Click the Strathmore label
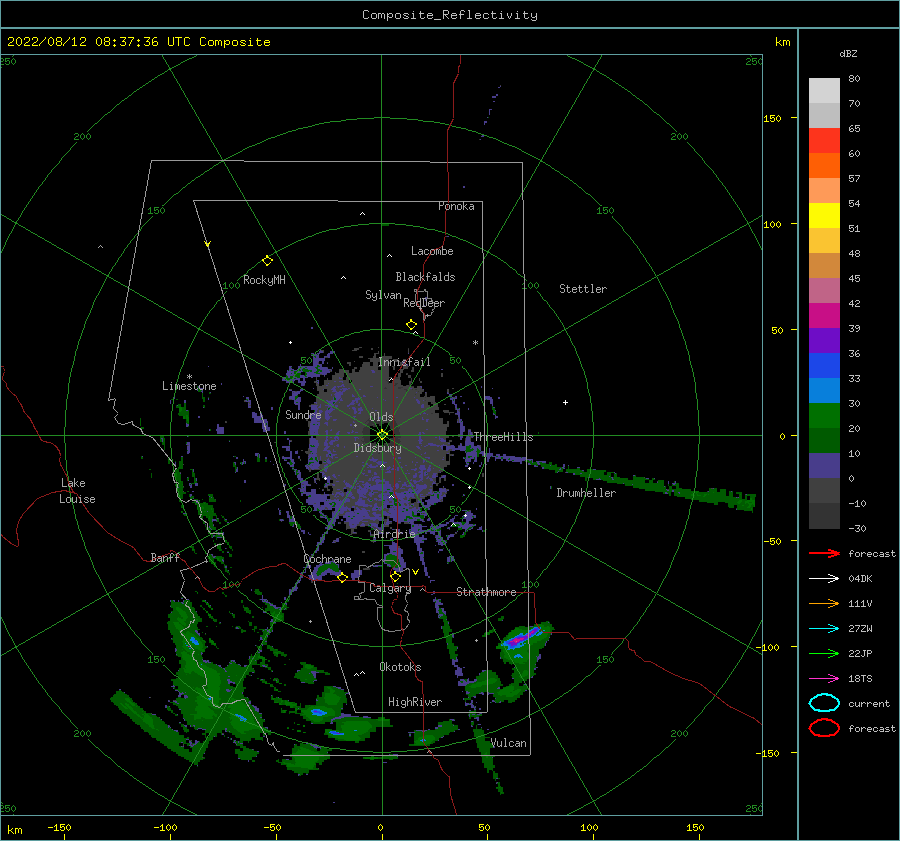 (486, 592)
